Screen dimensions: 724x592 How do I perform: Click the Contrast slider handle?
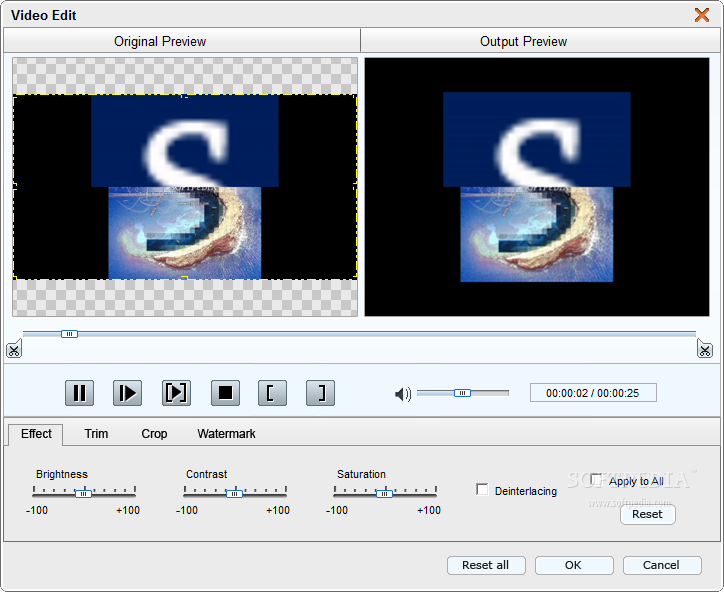(x=235, y=494)
